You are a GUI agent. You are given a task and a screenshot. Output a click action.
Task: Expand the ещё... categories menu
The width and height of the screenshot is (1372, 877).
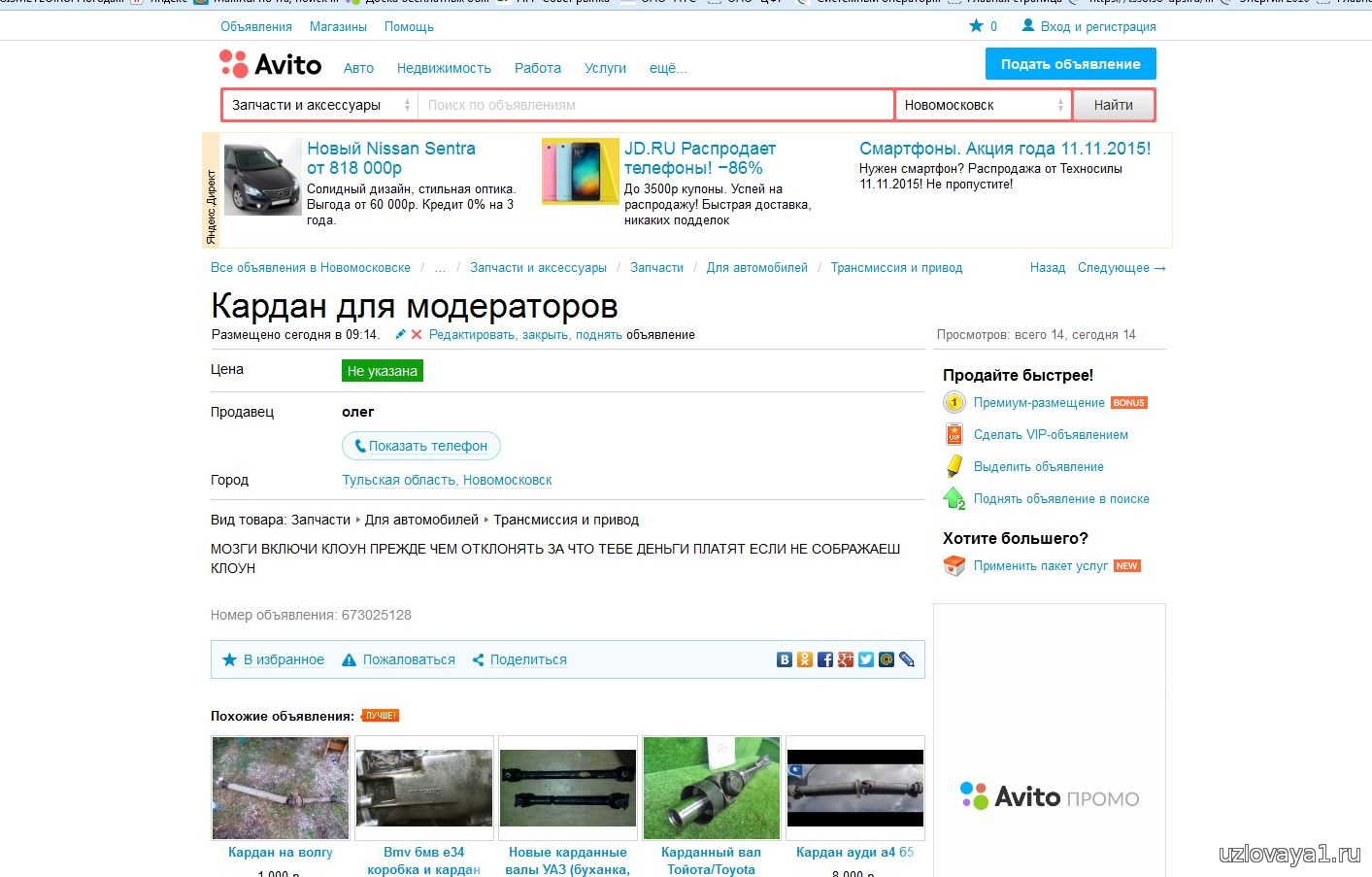tap(668, 68)
